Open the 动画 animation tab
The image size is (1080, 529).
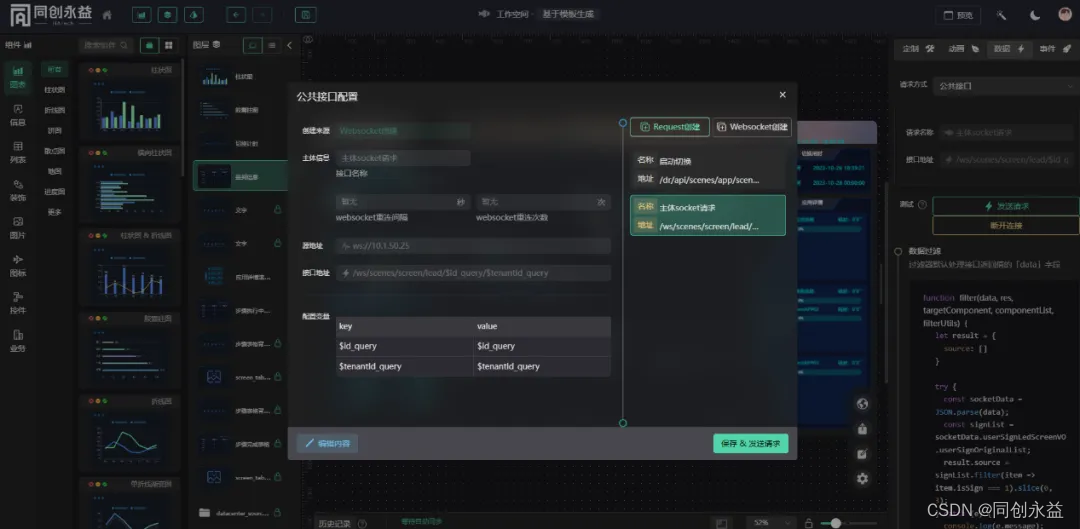(964, 49)
